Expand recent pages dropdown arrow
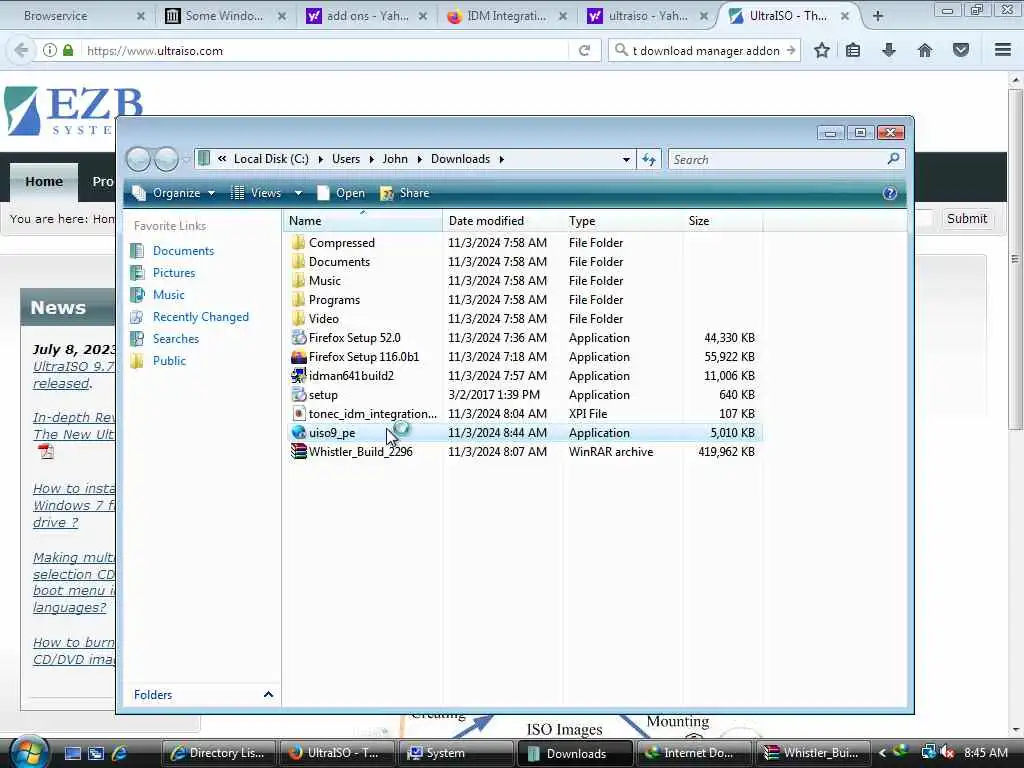The image size is (1024, 768). (187, 159)
